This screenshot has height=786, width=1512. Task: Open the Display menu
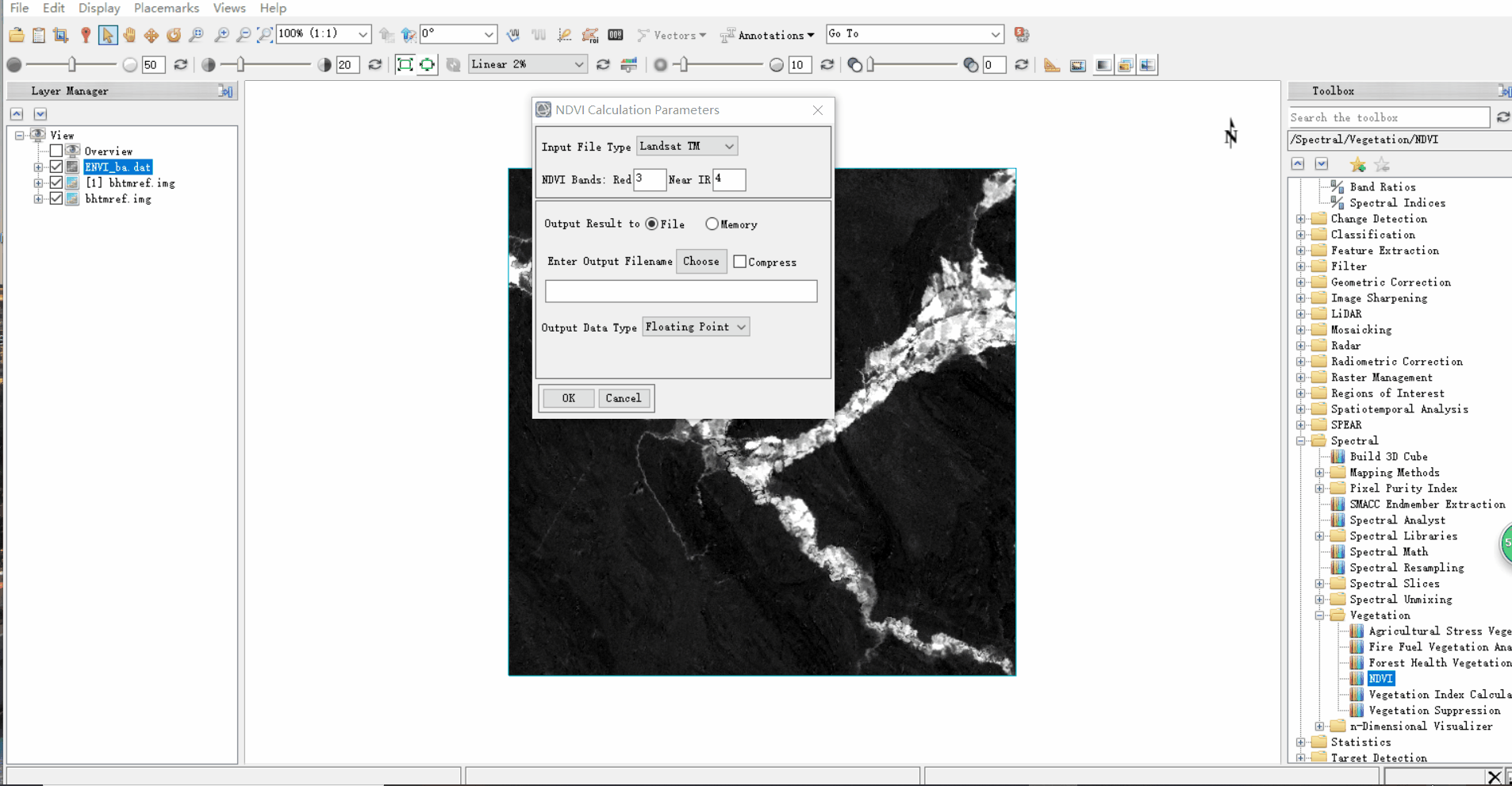tap(99, 8)
